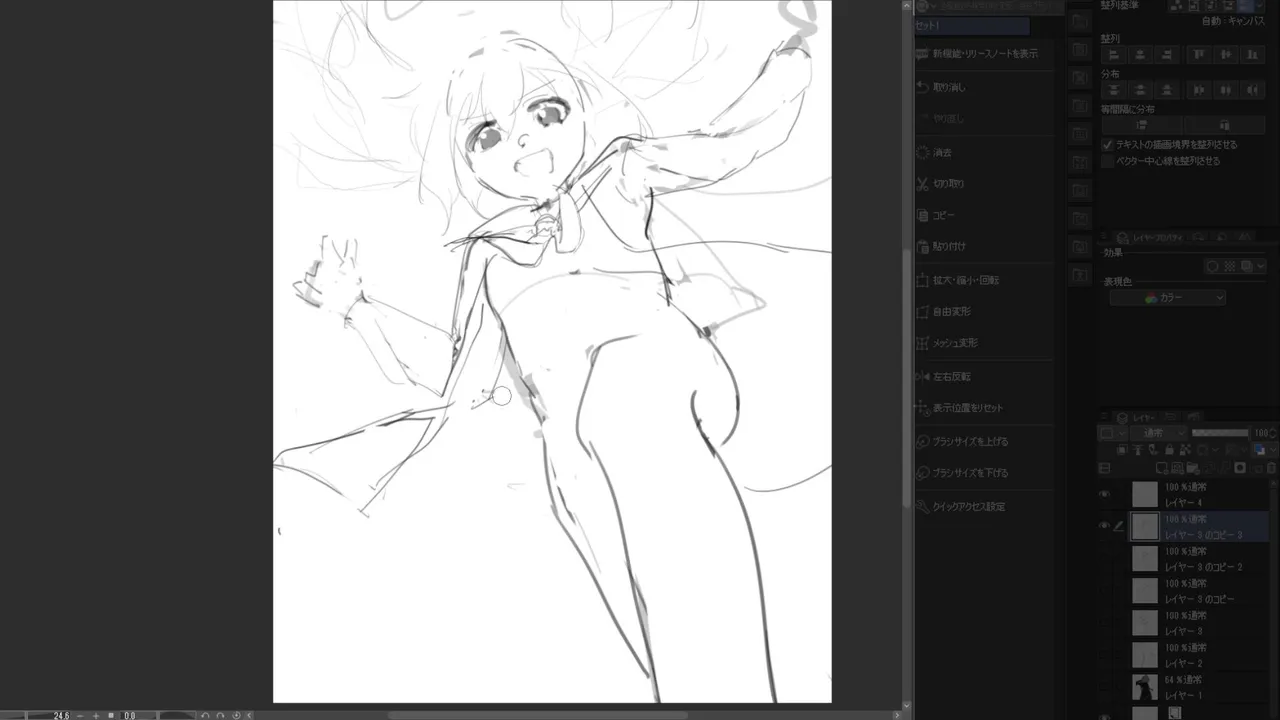
Task: Click align right edges icon under 整列
Action: coord(1166,55)
